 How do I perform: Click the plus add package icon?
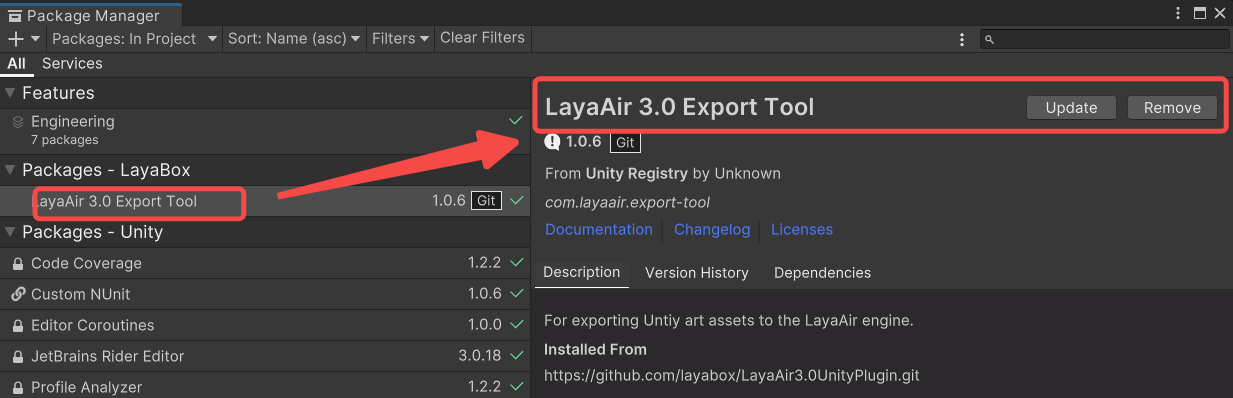pyautogui.click(x=16, y=38)
